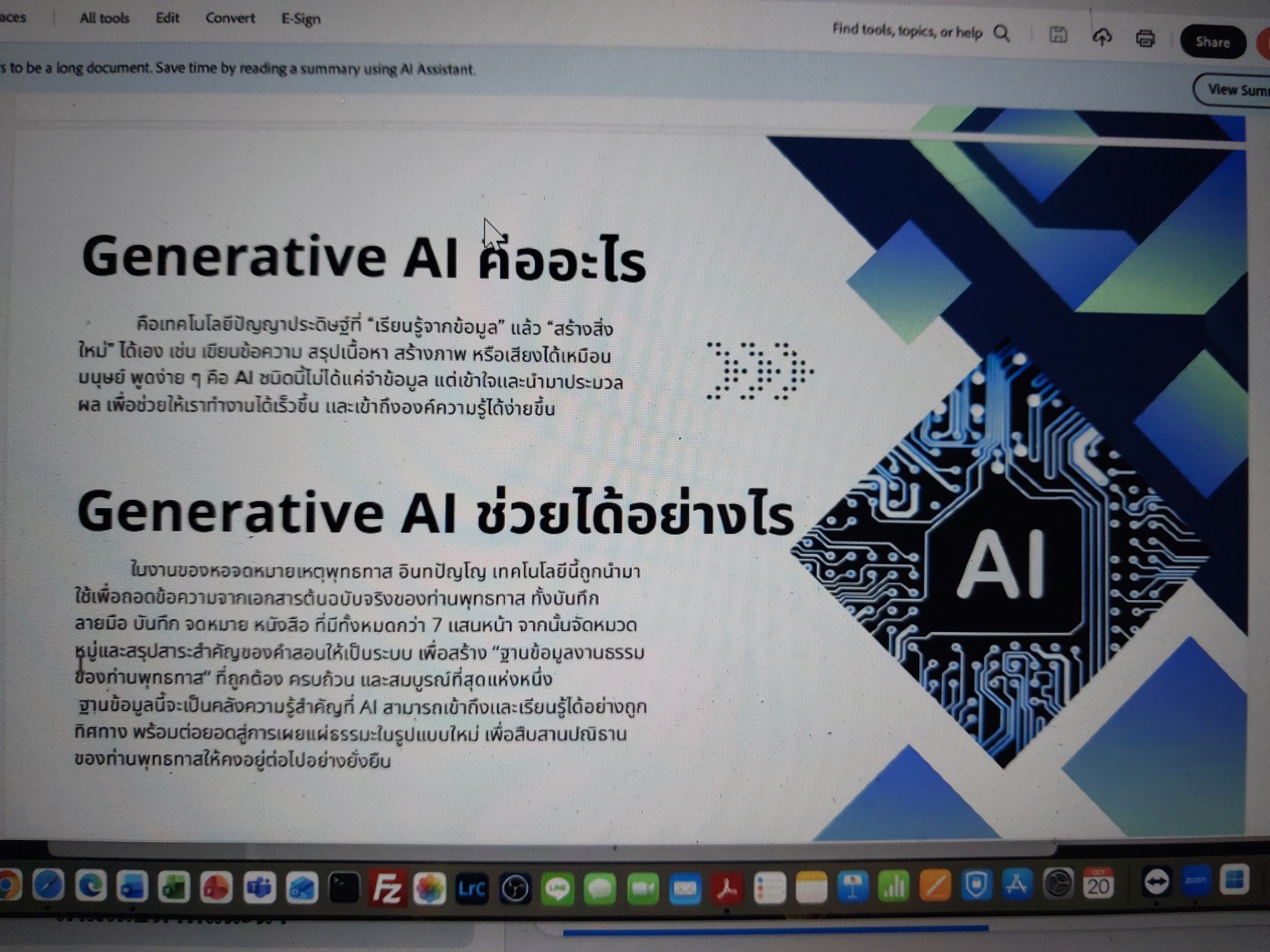Open the All tools menu
The image size is (1270, 952).
click(104, 18)
